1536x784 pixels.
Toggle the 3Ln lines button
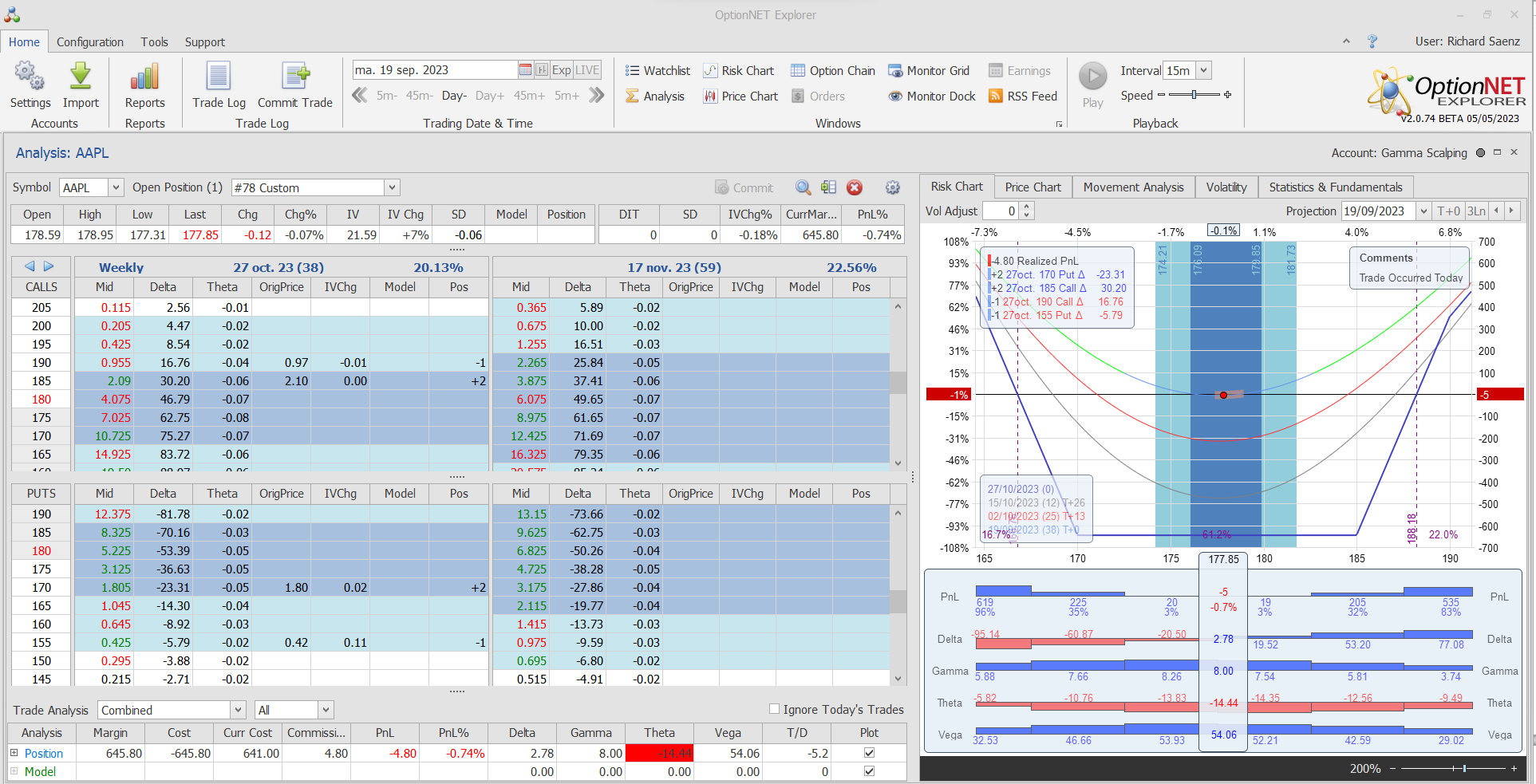[x=1476, y=211]
